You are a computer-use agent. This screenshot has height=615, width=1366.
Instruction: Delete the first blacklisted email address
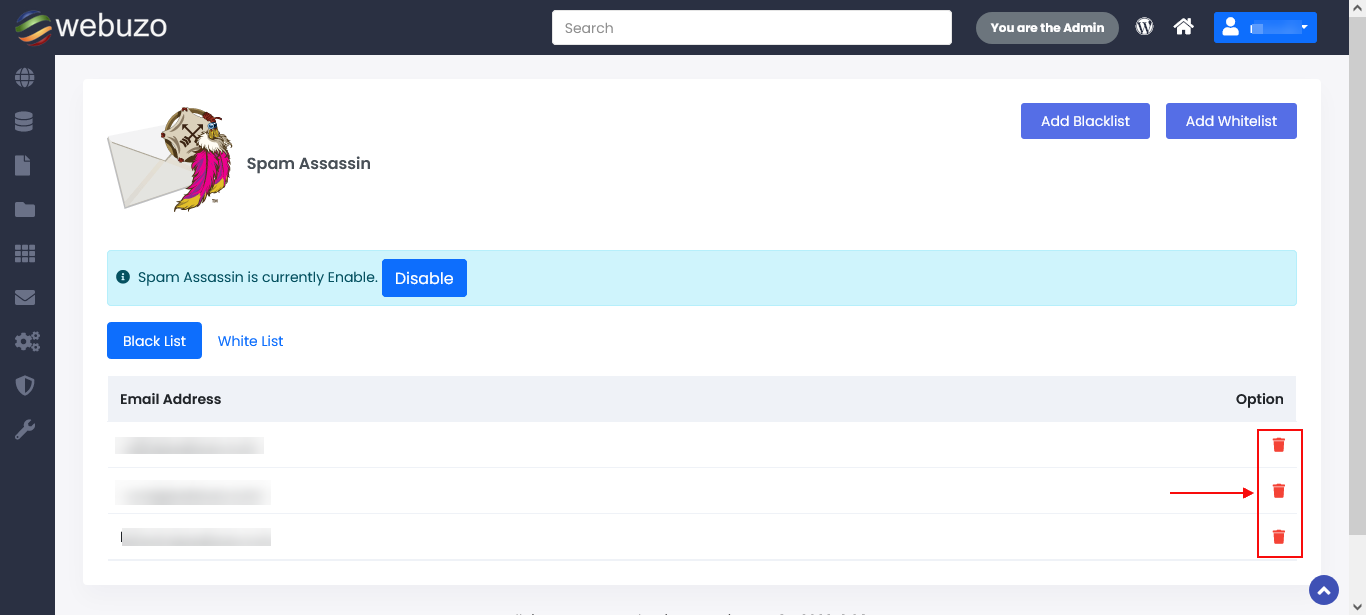tap(1278, 445)
